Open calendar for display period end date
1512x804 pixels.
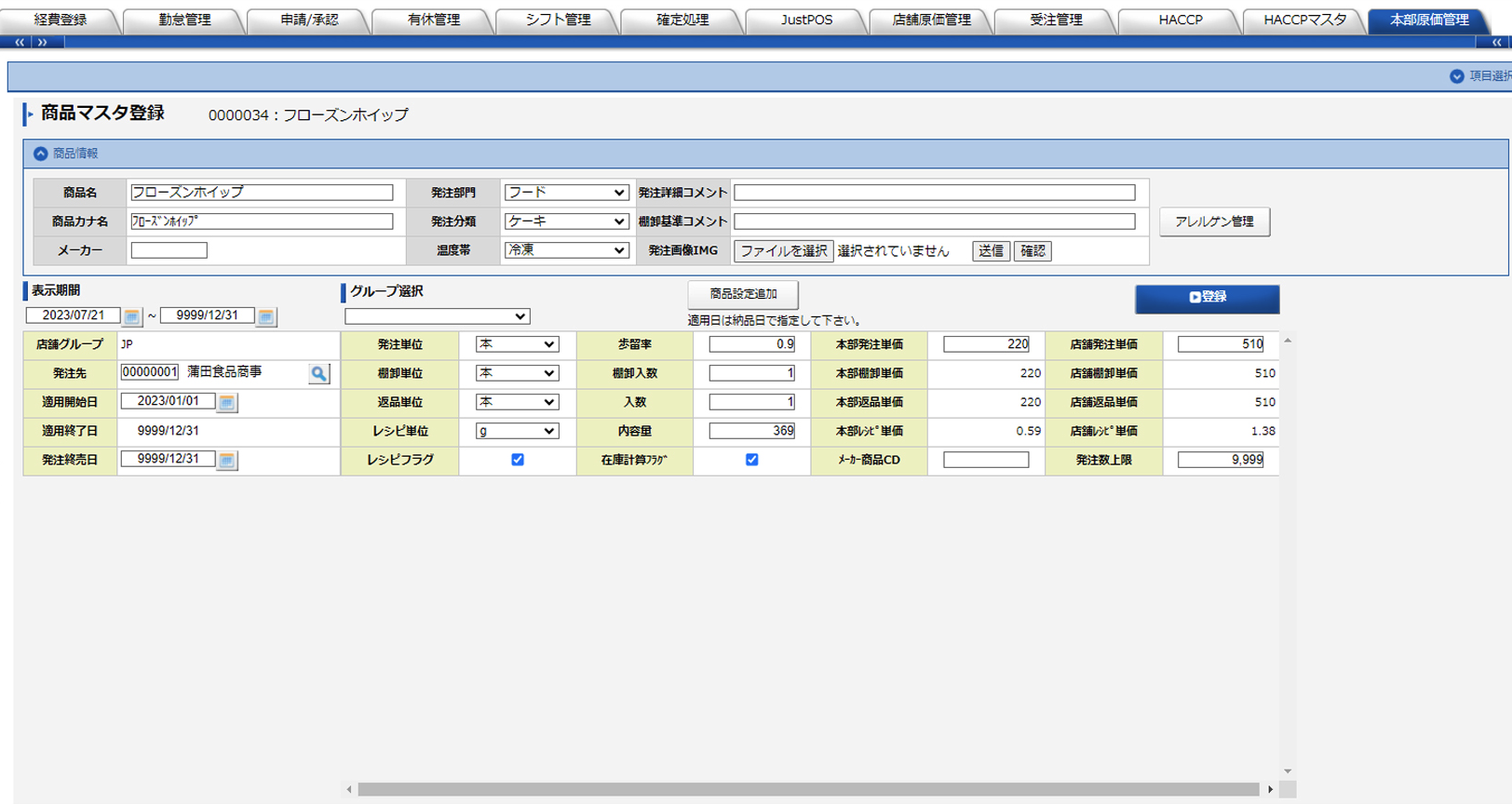click(x=266, y=316)
